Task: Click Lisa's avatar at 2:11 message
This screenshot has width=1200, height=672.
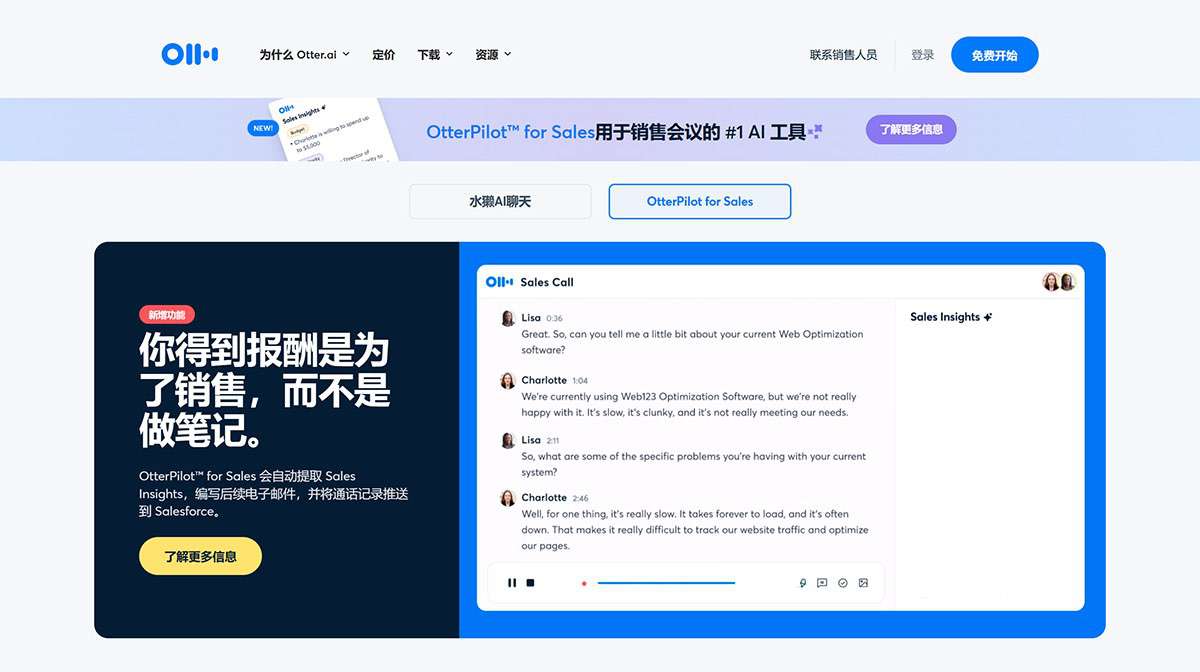Action: 508,440
